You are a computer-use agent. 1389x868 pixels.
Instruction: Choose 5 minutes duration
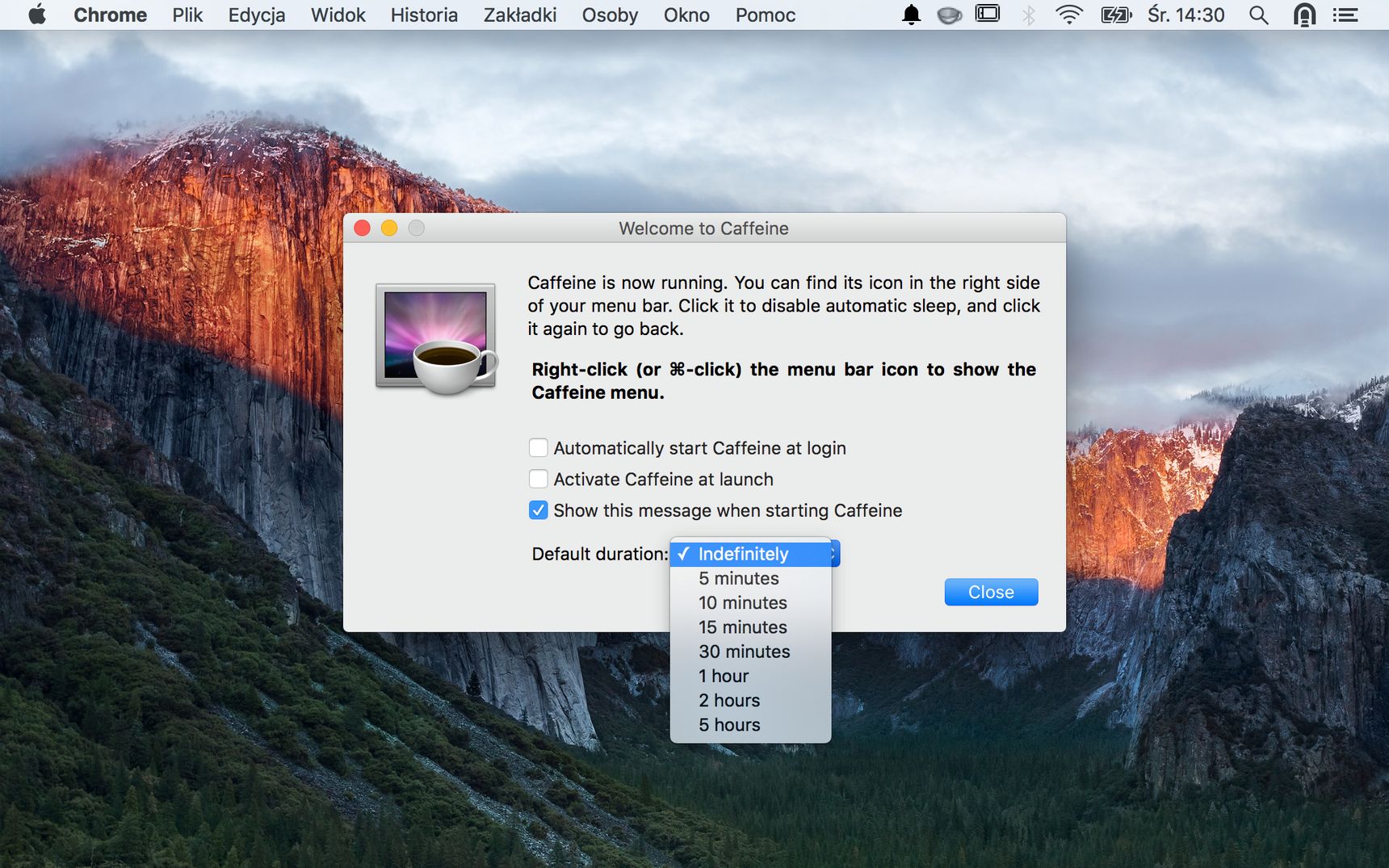[x=751, y=578]
